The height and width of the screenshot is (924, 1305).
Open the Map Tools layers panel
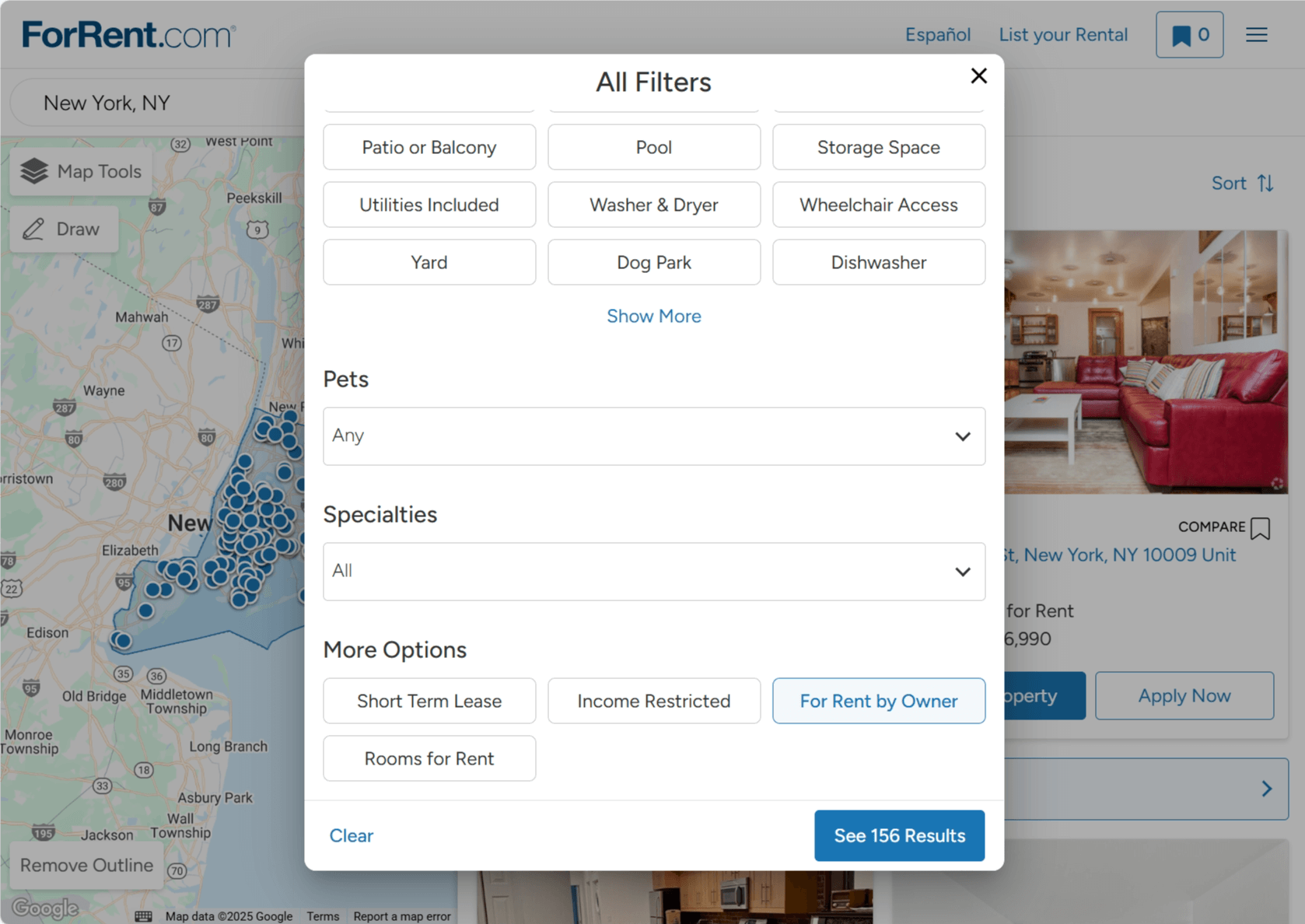80,171
